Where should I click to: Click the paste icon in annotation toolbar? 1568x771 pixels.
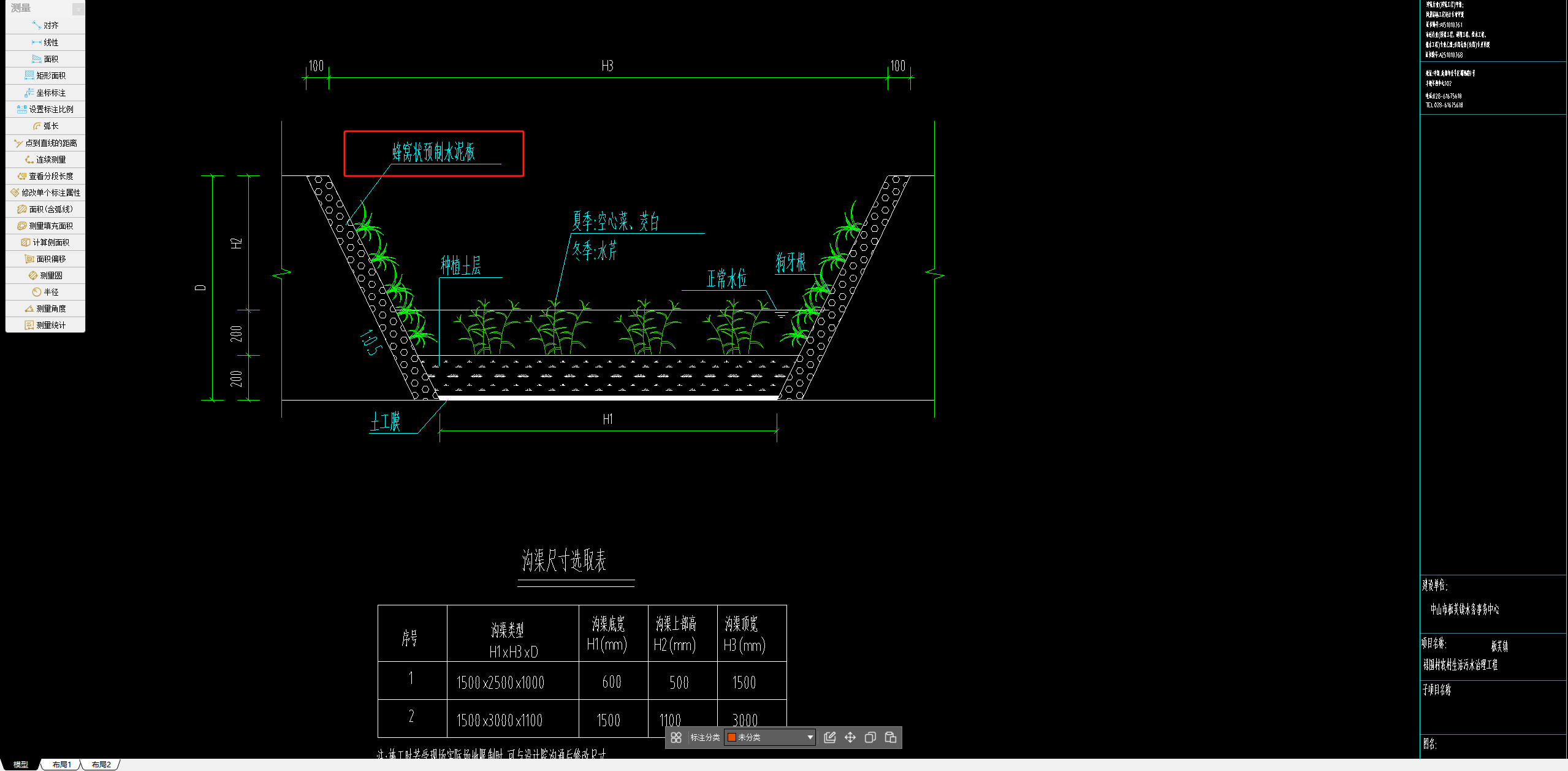coord(891,737)
